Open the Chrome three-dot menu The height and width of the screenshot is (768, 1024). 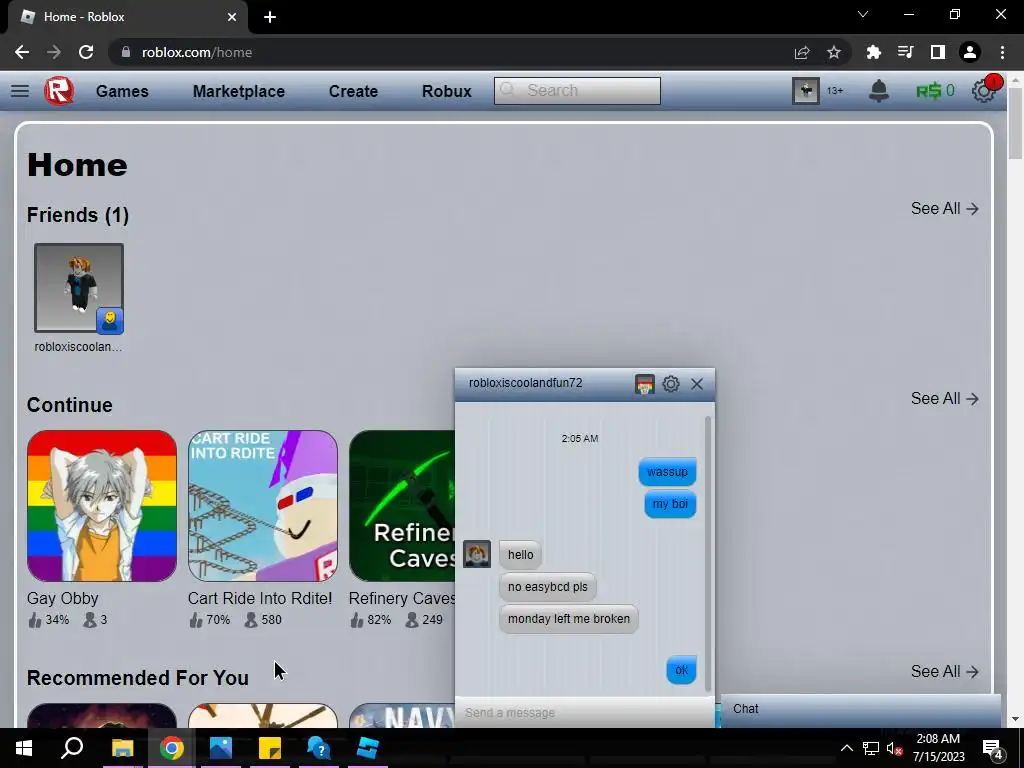1002,52
